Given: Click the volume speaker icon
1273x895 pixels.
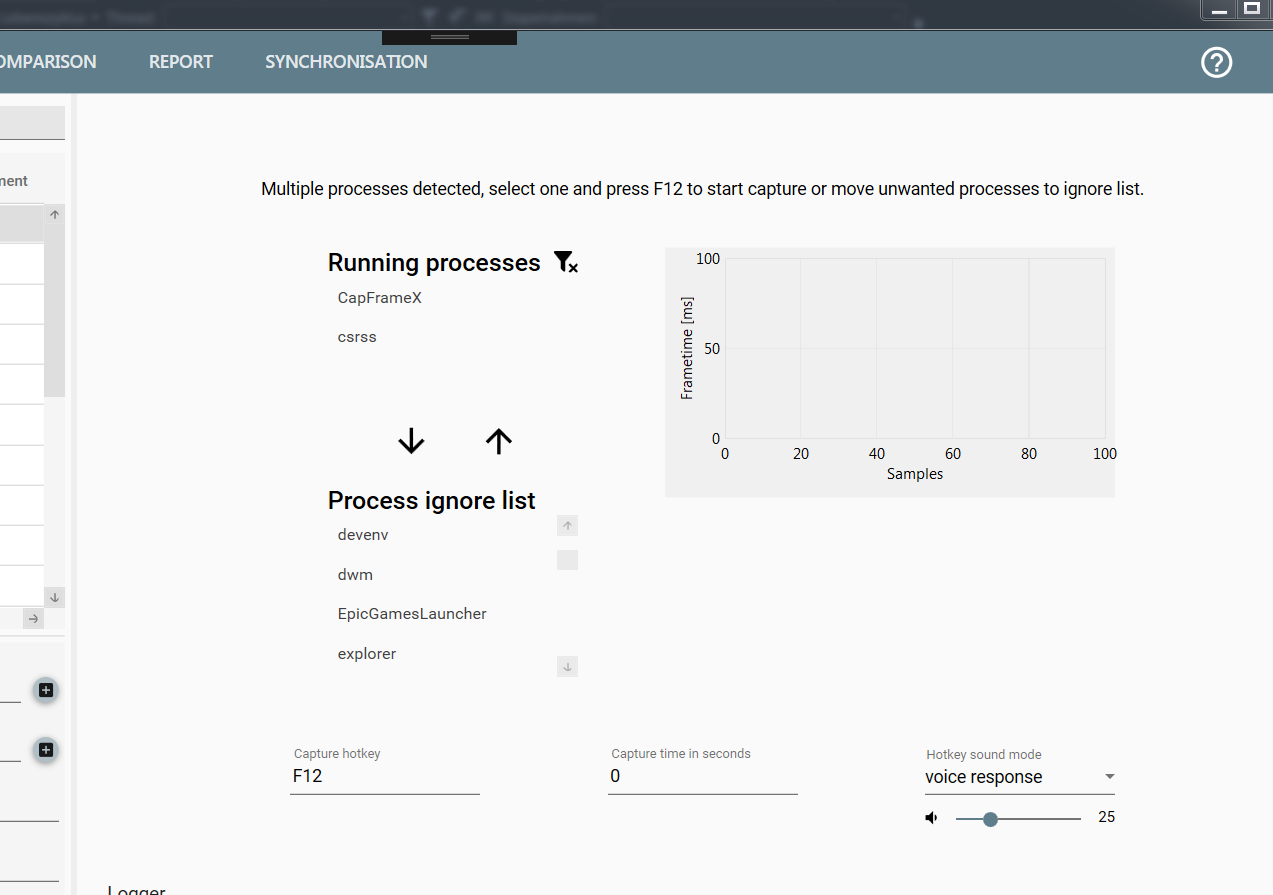Looking at the screenshot, I should [x=931, y=818].
